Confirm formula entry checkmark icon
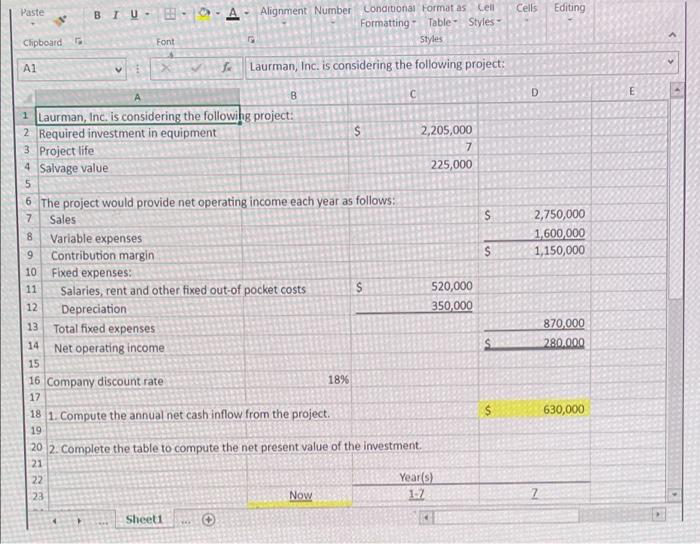This screenshot has height=544, width=700. [197, 68]
